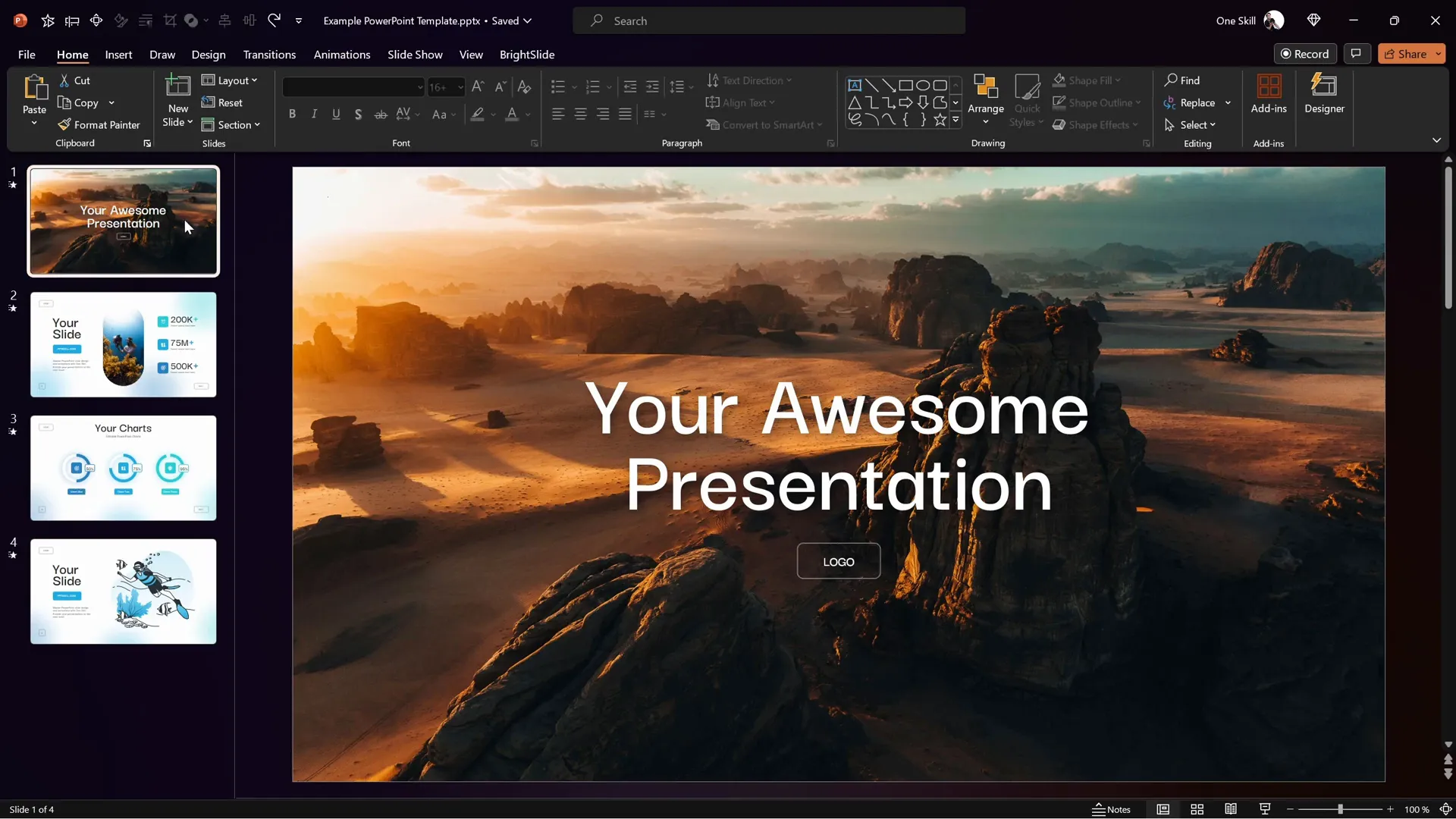Viewport: 1456px width, 819px height.
Task: Click the LOGO box on the slide
Action: click(x=839, y=561)
